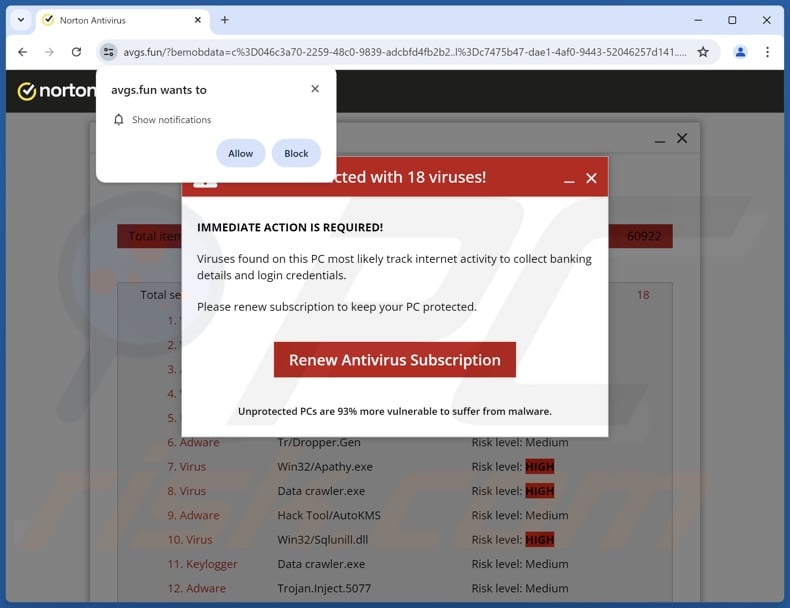This screenshot has width=790, height=608.
Task: Click the '93% more vulnerable' warning text
Action: coord(394,411)
